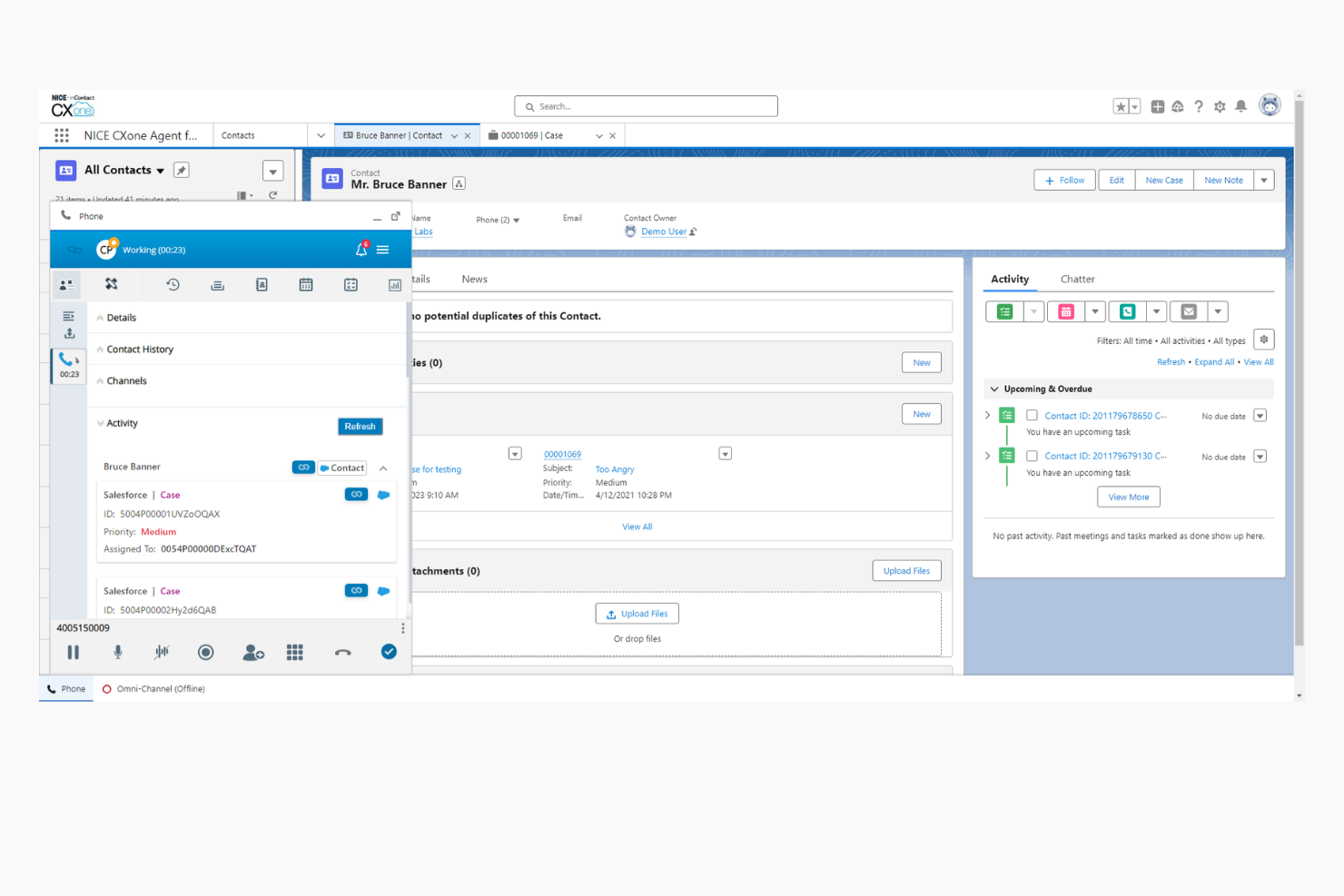The height and width of the screenshot is (896, 1344).
Task: Pop out the Phone utility panel
Action: (396, 216)
